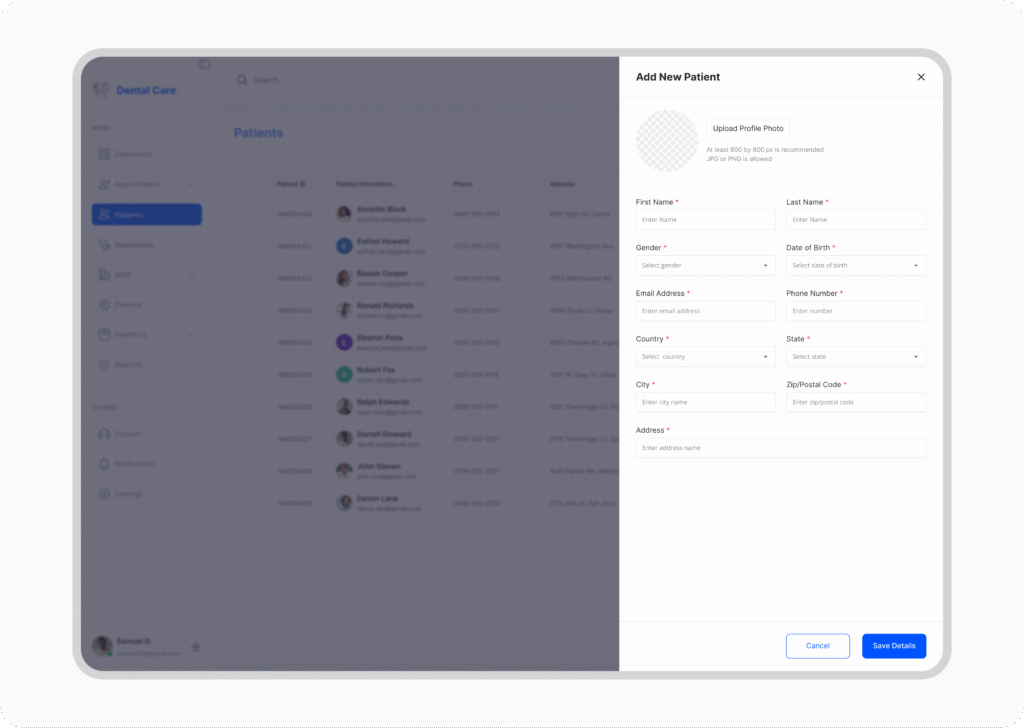The image size is (1024, 728).
Task: Tick the checkbox for Annette Black's row
Action: click(252, 214)
